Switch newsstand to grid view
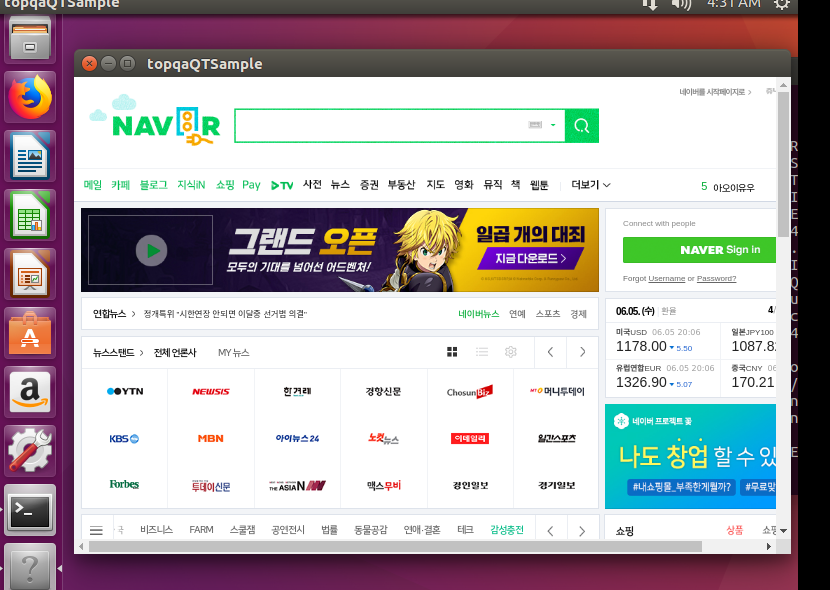Viewport: 830px width, 590px height. [452, 352]
